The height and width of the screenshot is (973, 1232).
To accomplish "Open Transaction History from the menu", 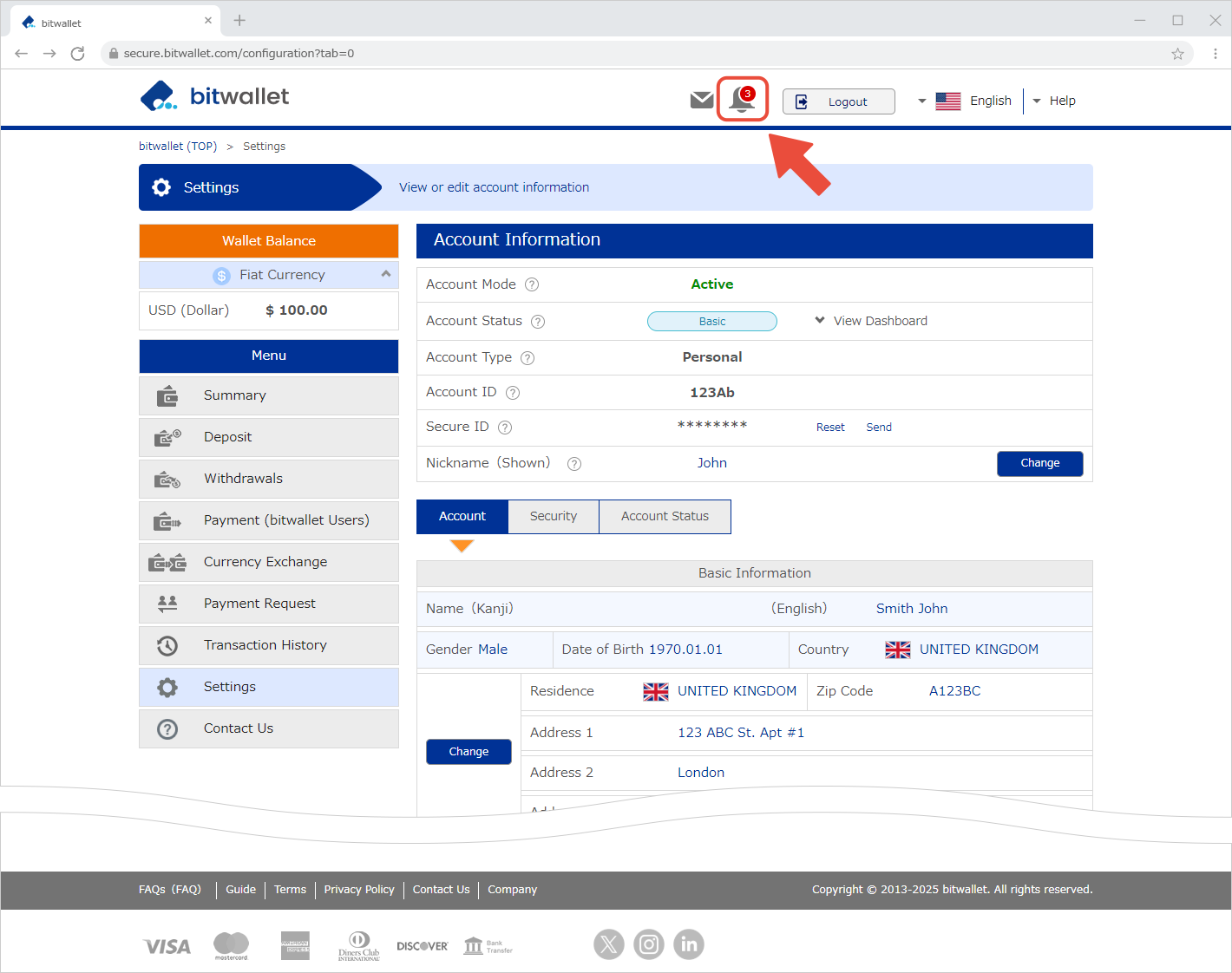I will (x=265, y=645).
